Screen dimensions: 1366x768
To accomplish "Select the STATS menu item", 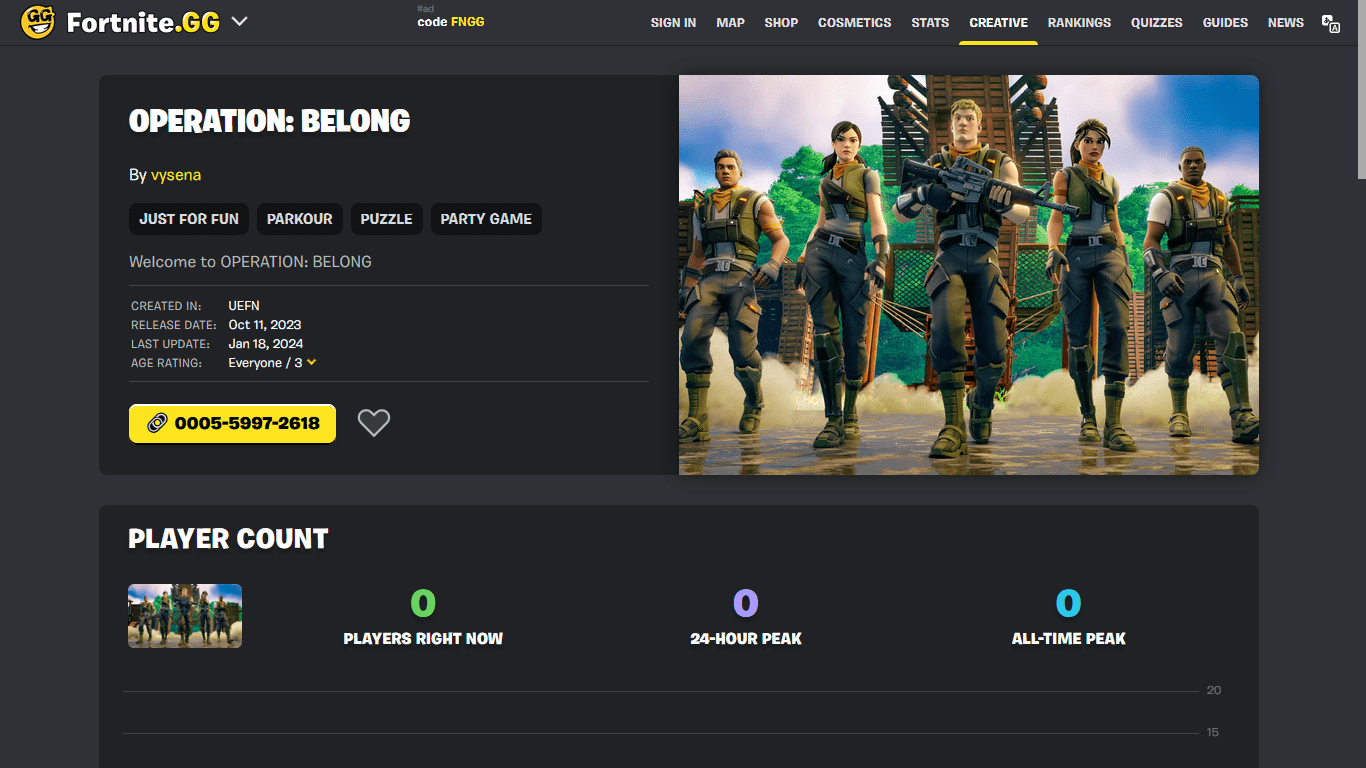I will pyautogui.click(x=930, y=22).
